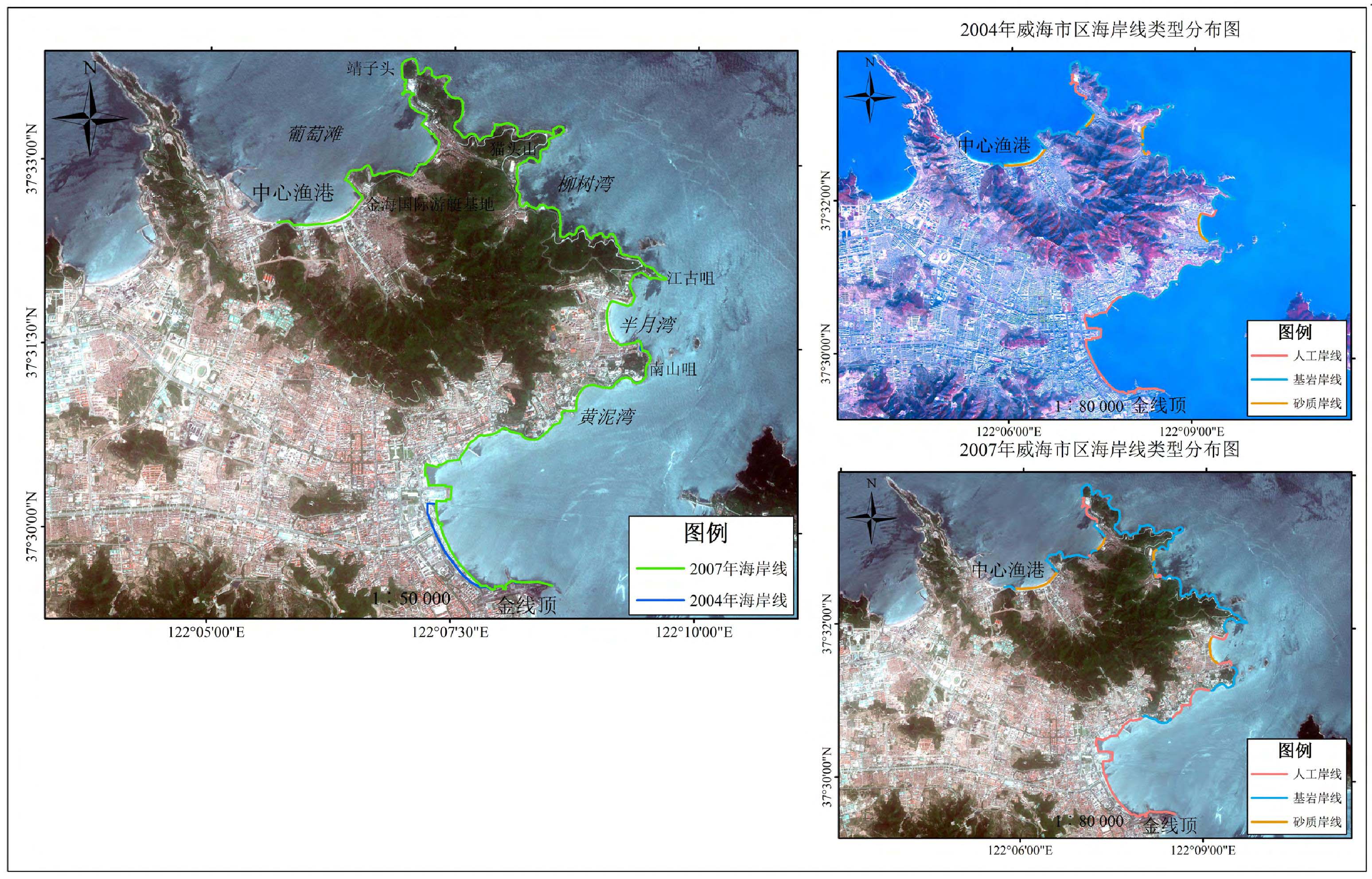Click the 122°07'30"E longitude label

450,633
